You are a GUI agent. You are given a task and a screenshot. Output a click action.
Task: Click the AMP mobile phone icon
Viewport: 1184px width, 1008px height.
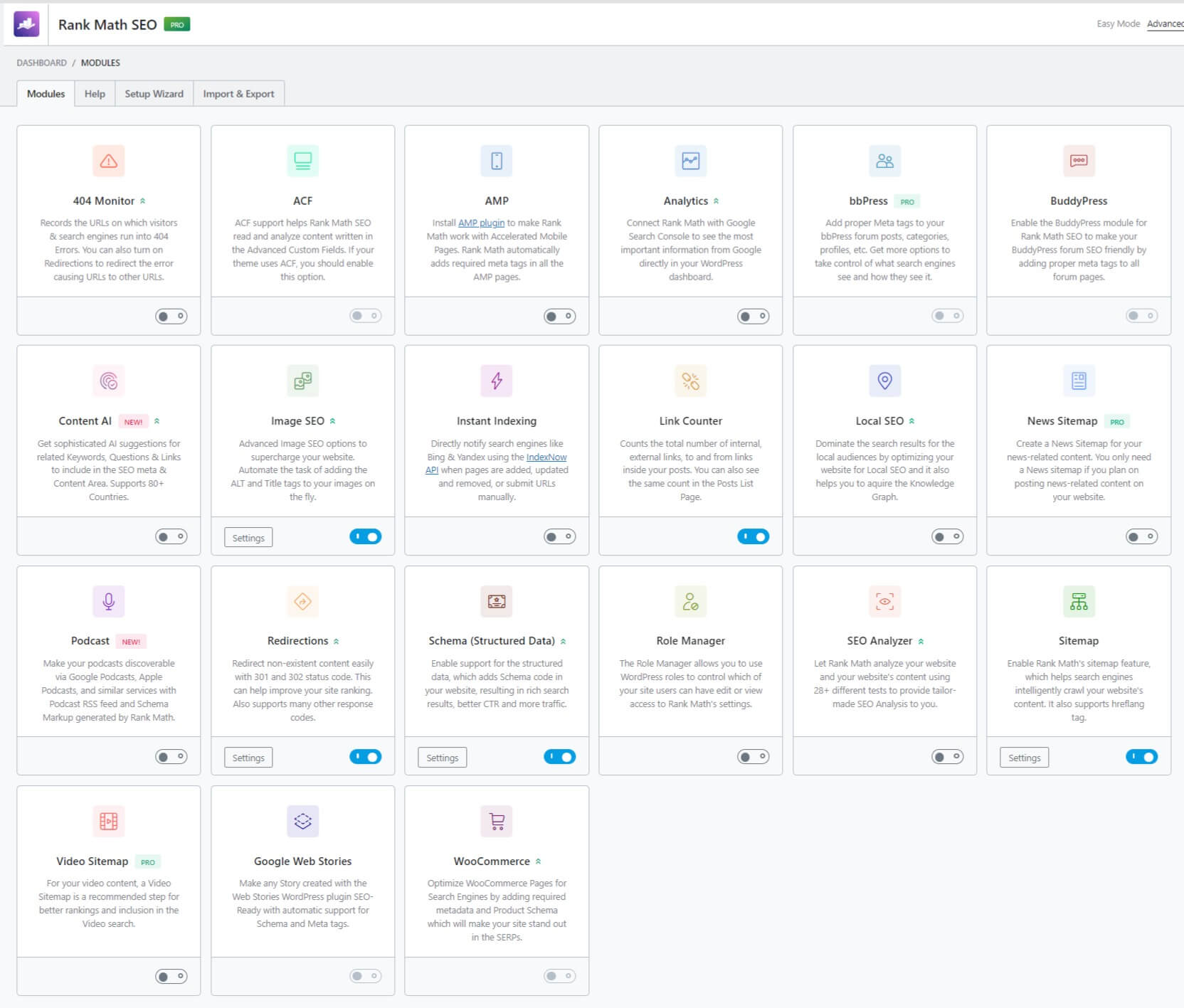pos(497,161)
